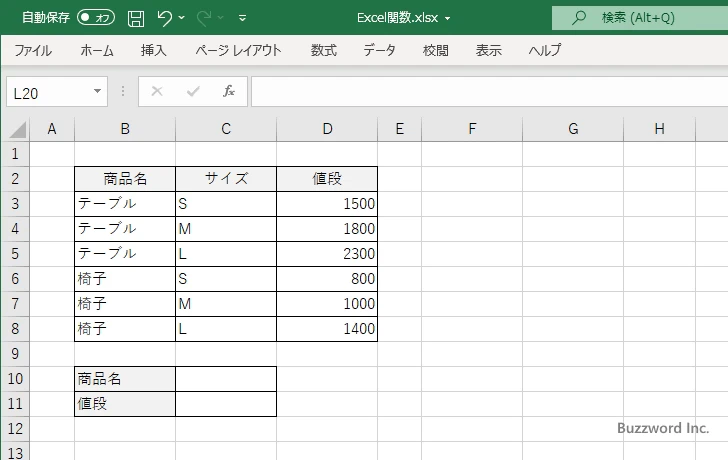Open the Excel関数.xlsx file name dropdown
728x460 pixels.
[448, 19]
